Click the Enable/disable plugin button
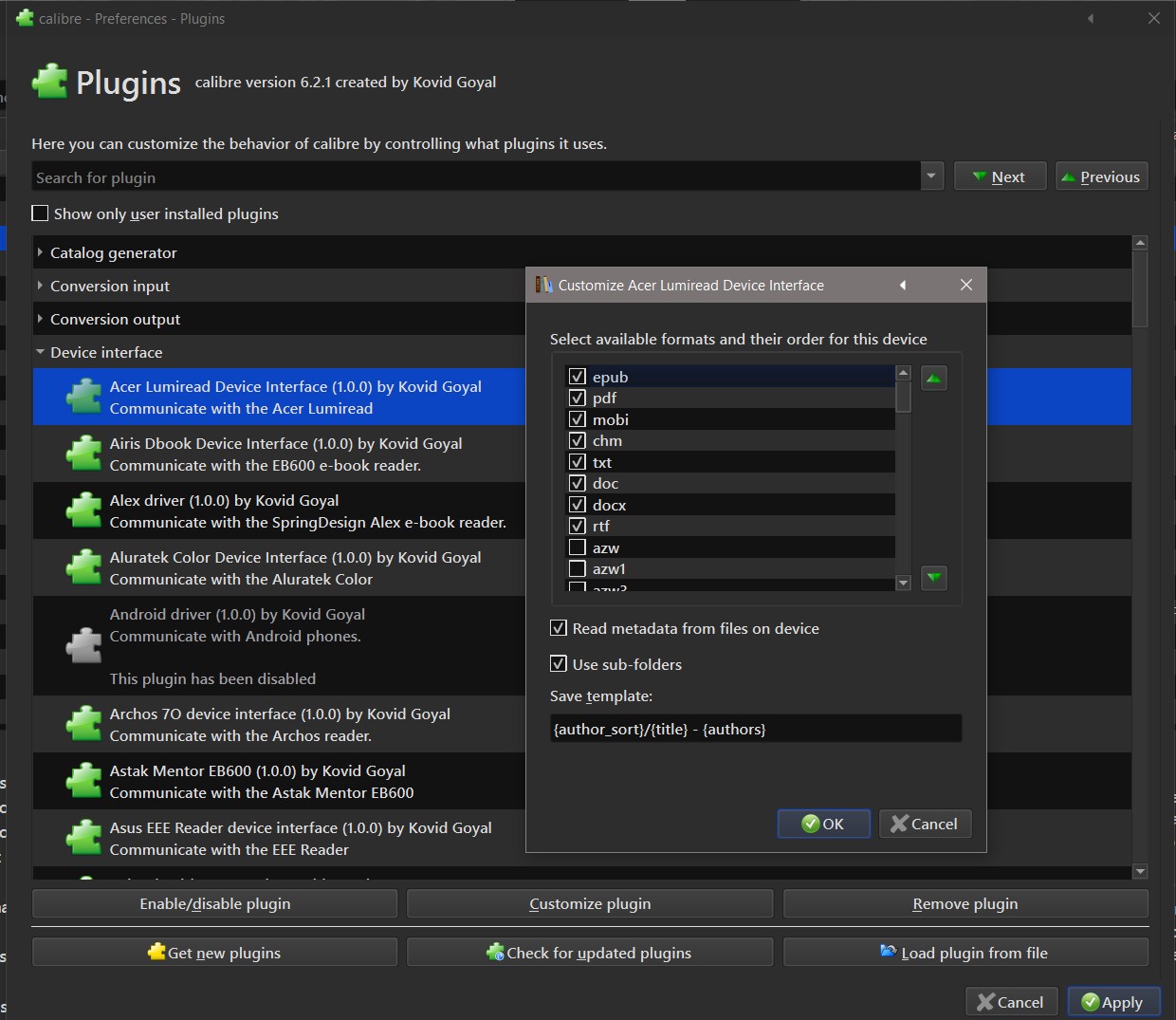 [214, 903]
